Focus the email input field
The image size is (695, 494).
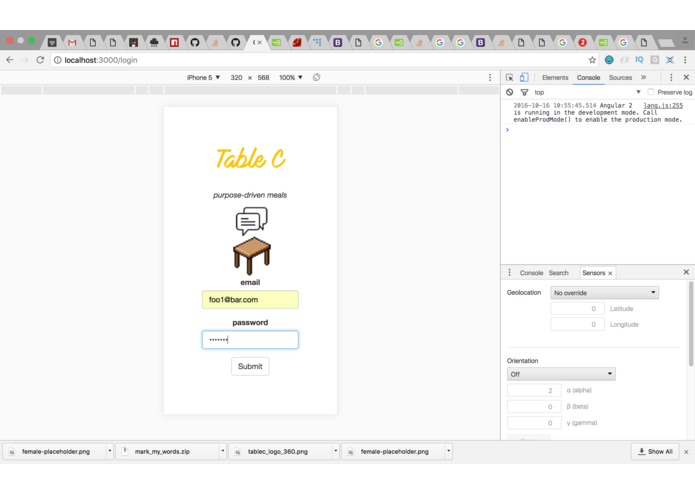(250, 300)
